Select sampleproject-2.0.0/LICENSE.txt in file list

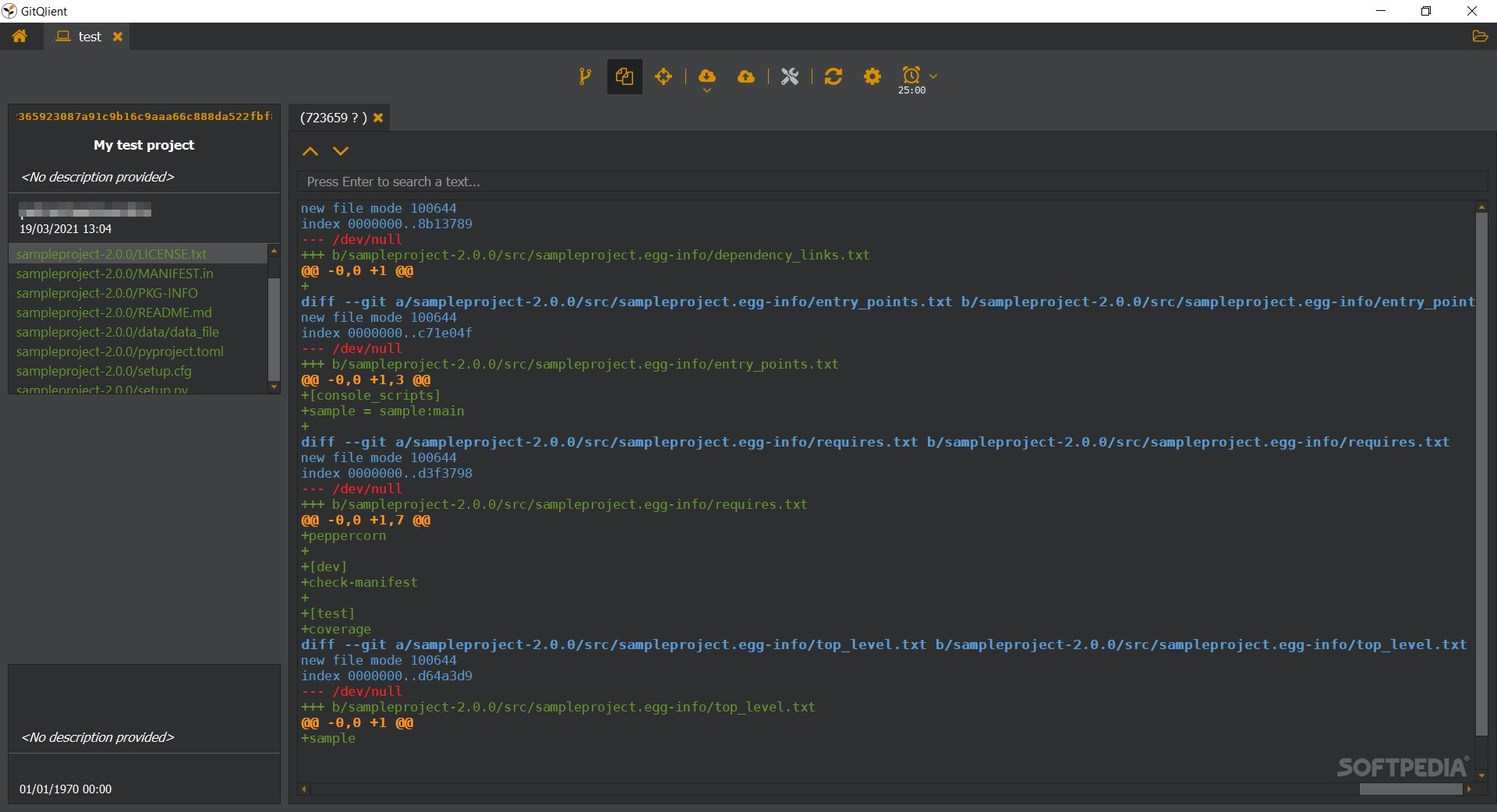pos(138,254)
